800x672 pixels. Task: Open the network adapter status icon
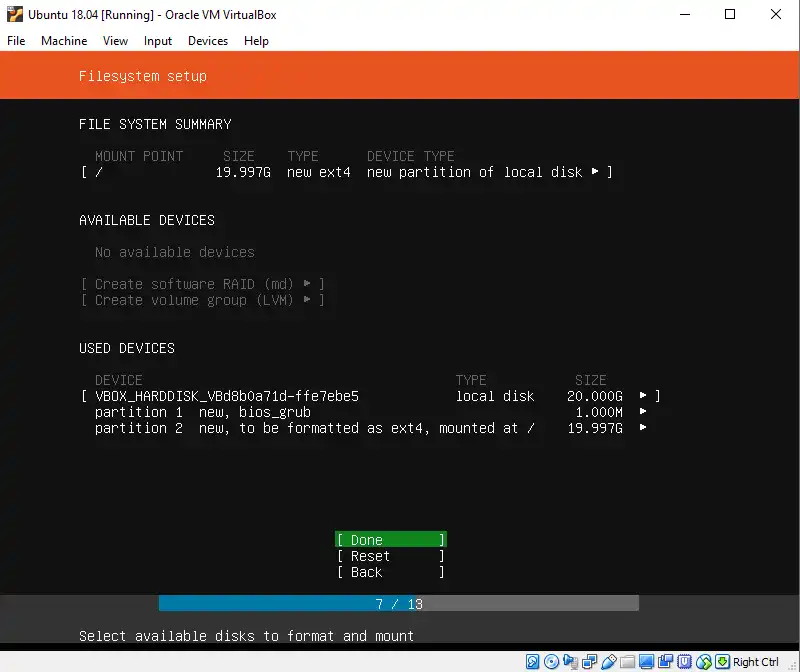(x=589, y=662)
